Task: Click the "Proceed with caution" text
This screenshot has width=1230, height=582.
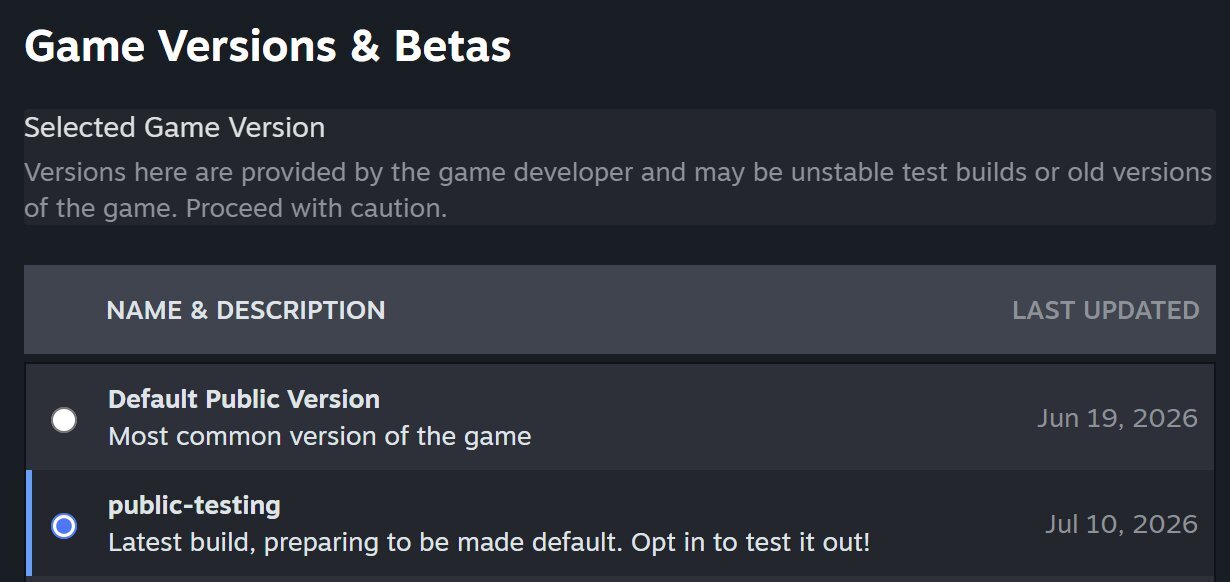Action: pyautogui.click(x=316, y=209)
